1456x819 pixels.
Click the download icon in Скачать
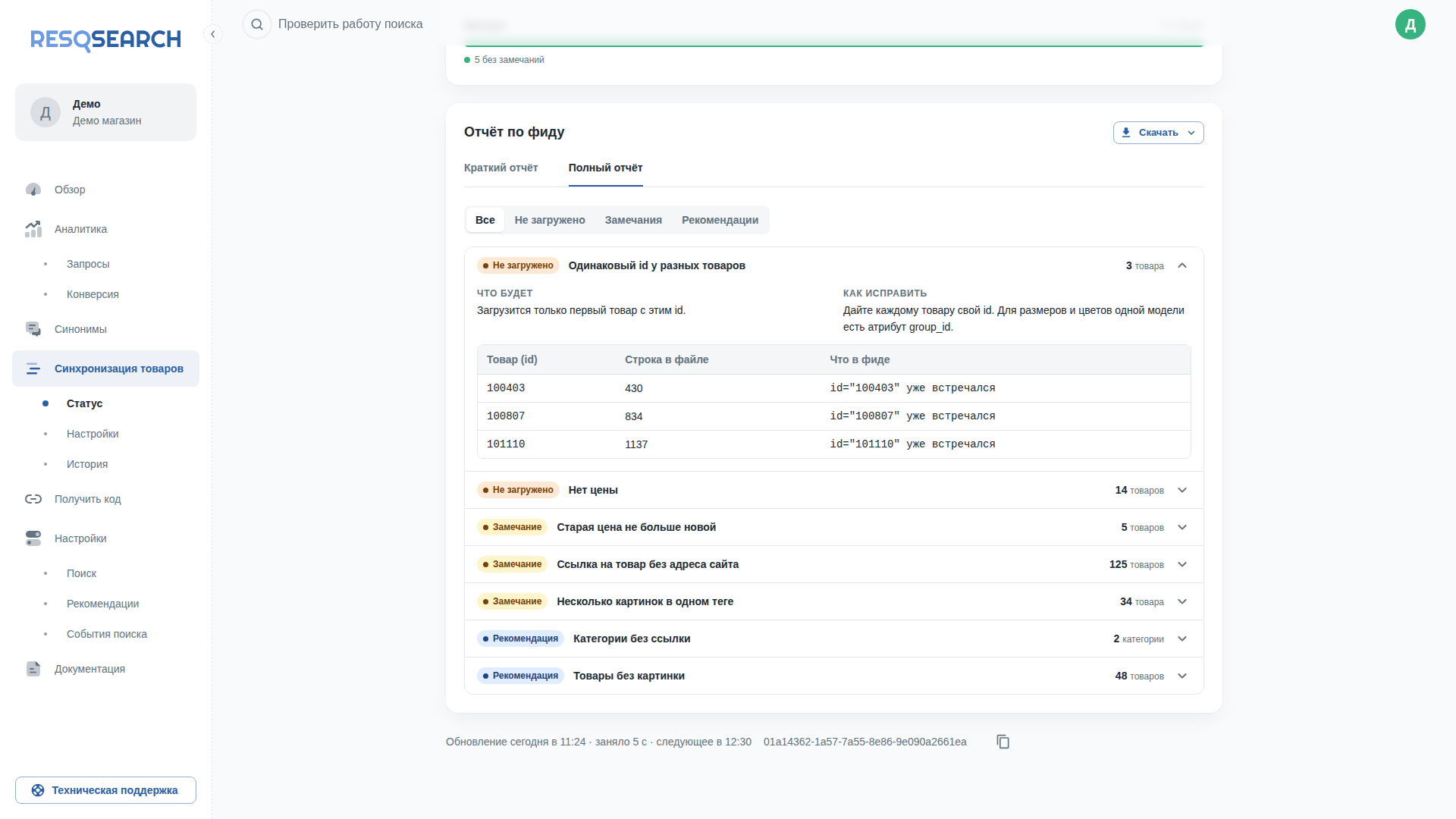[1126, 133]
